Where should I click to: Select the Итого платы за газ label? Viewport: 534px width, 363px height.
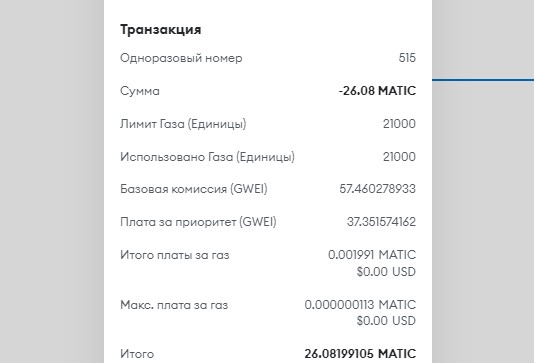coord(175,255)
